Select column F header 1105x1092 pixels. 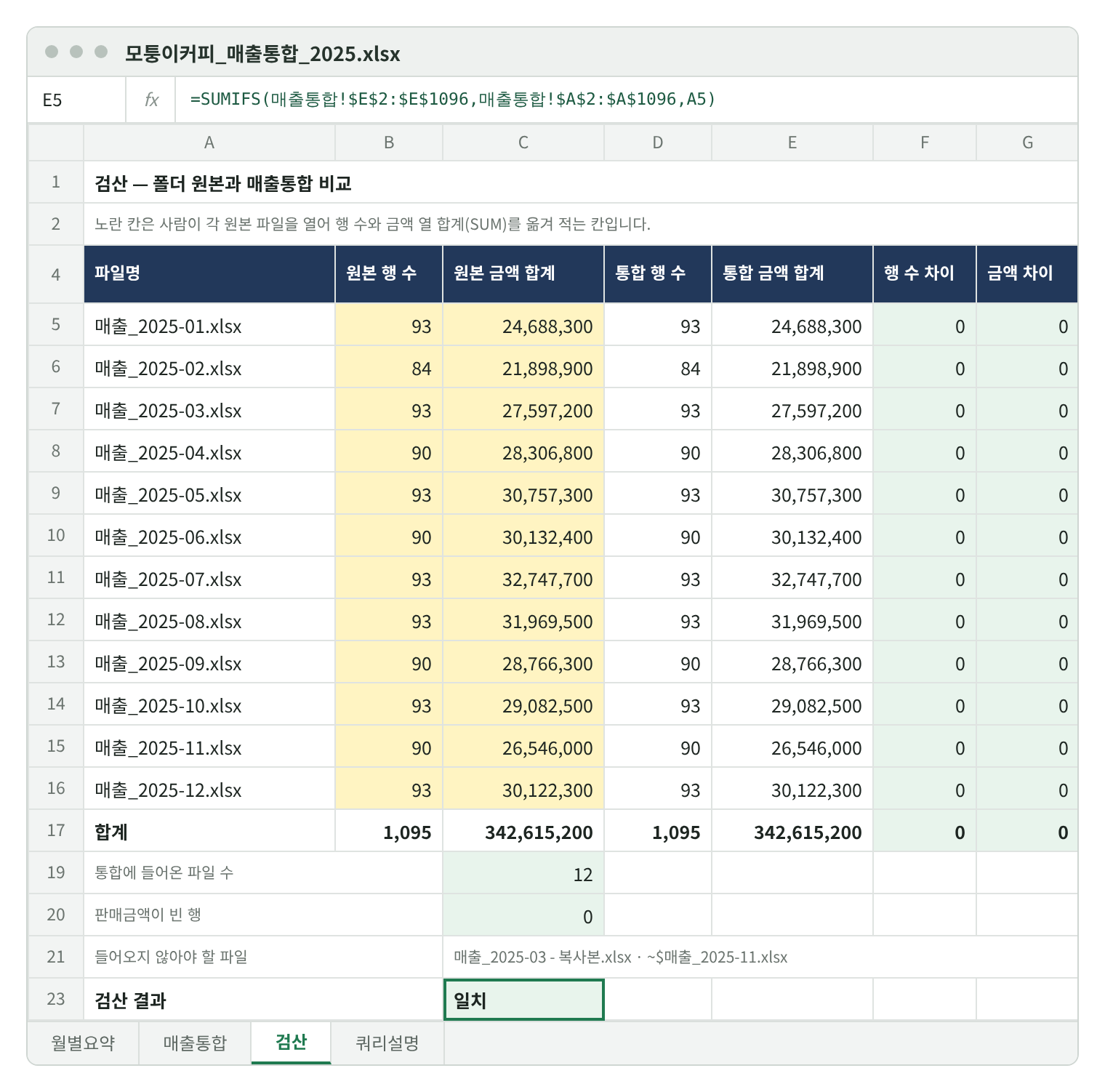pos(925,142)
